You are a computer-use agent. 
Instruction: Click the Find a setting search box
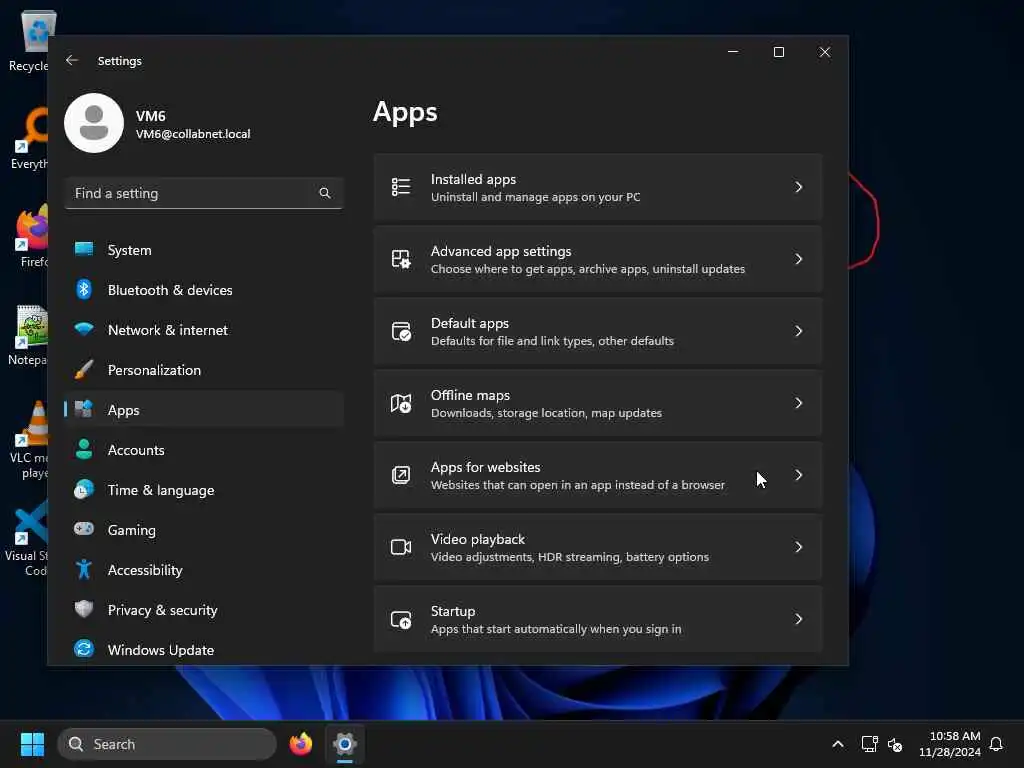click(x=204, y=193)
